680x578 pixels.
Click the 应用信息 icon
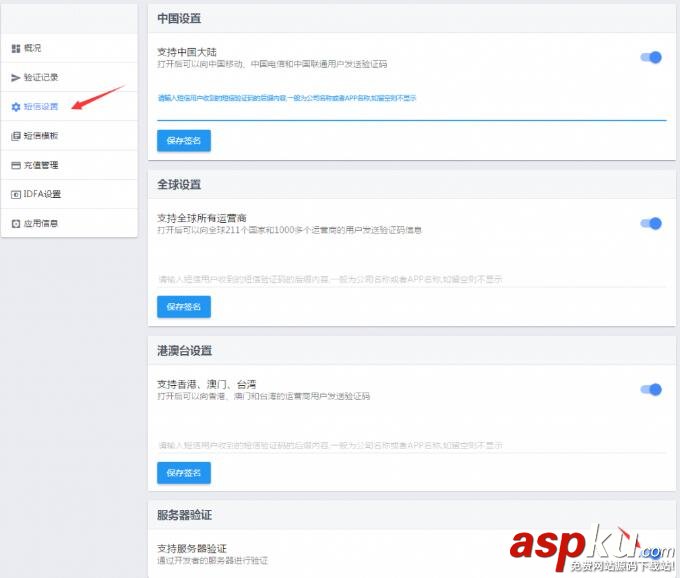(x=16, y=224)
